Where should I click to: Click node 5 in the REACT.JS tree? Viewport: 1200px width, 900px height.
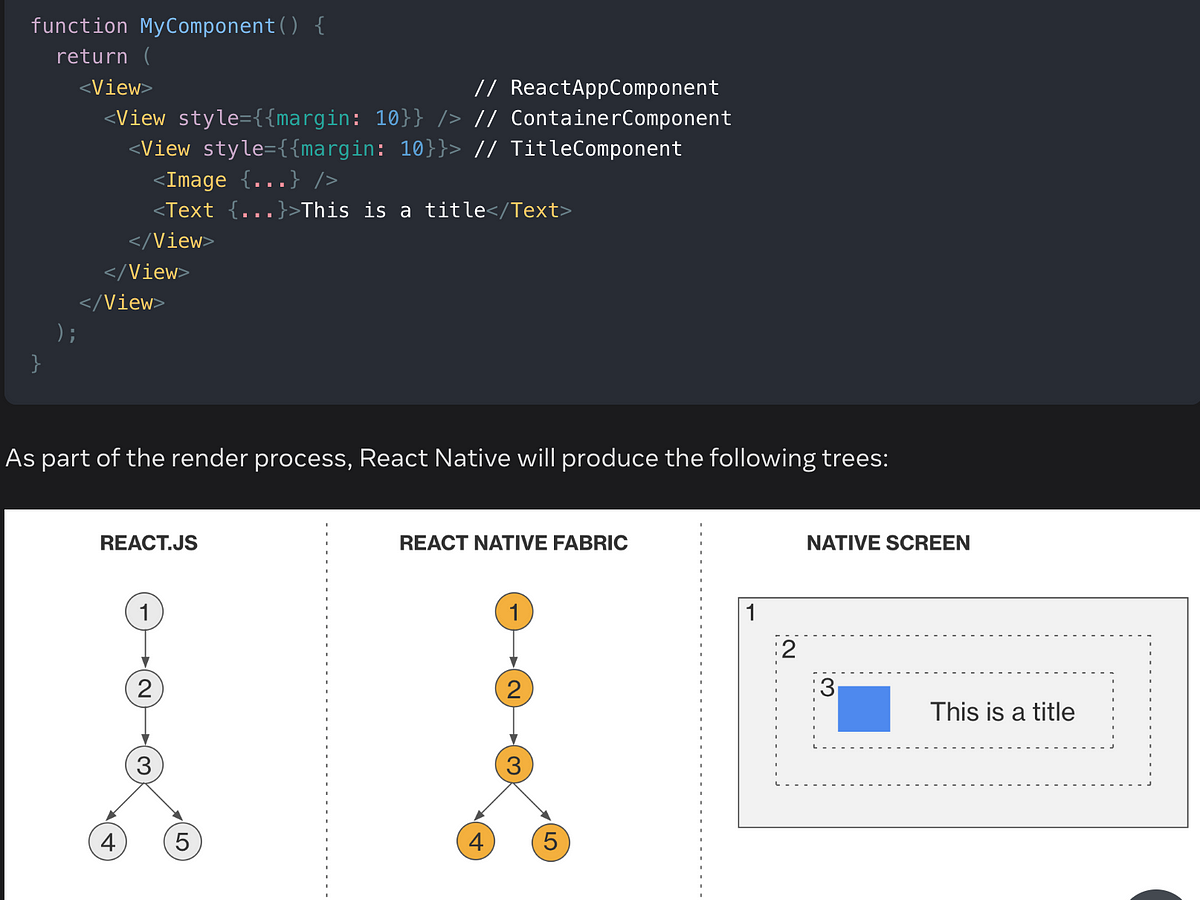point(182,841)
